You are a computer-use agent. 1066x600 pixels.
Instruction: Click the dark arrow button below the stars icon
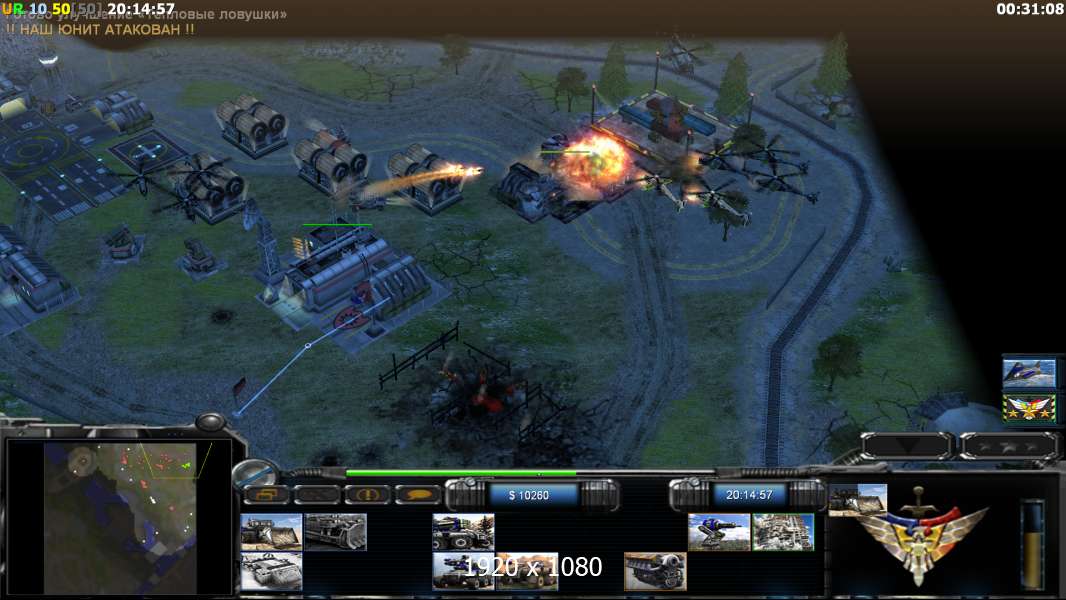[1009, 446]
